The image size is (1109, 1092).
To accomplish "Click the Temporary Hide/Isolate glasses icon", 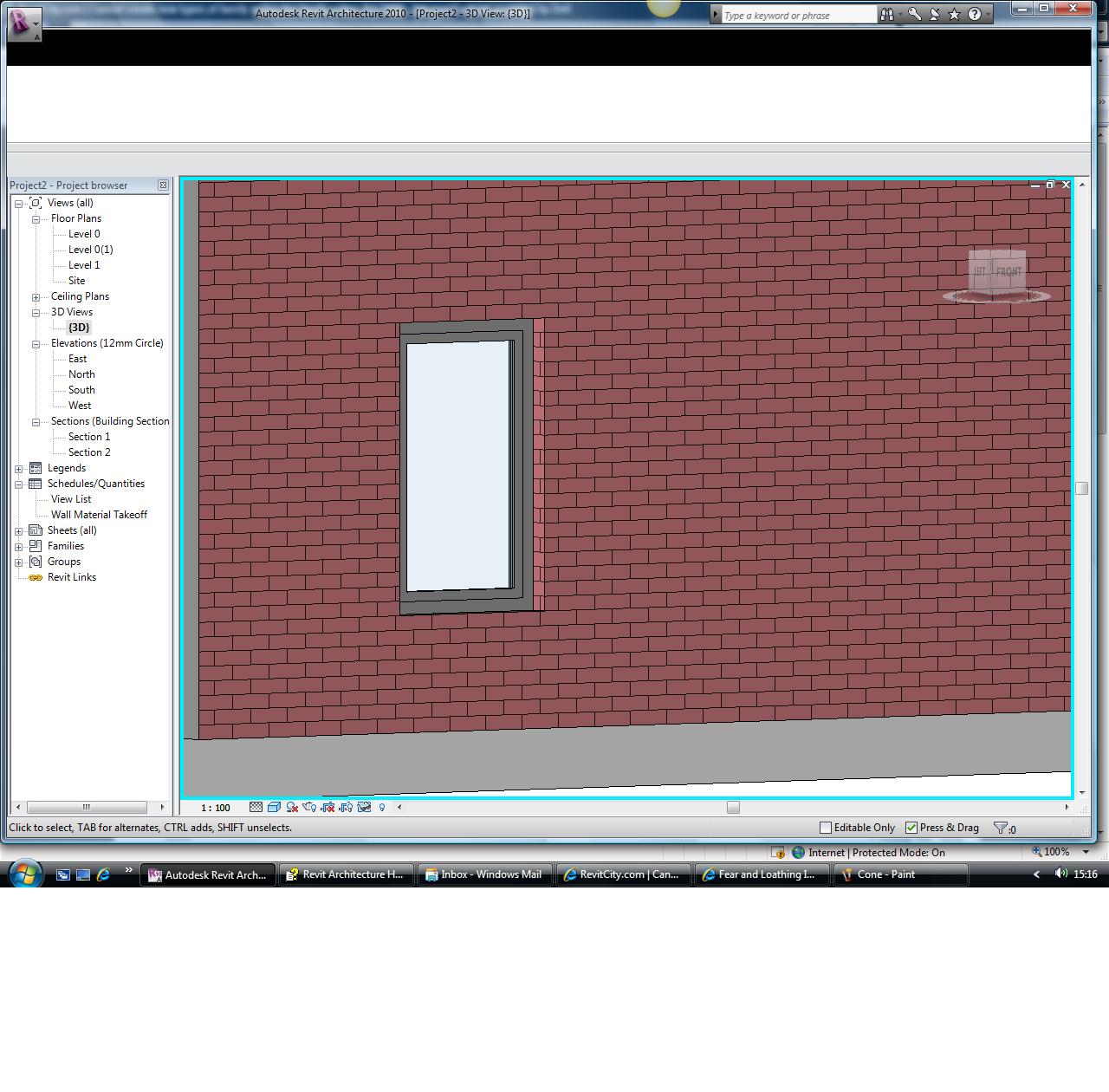I will tap(364, 807).
